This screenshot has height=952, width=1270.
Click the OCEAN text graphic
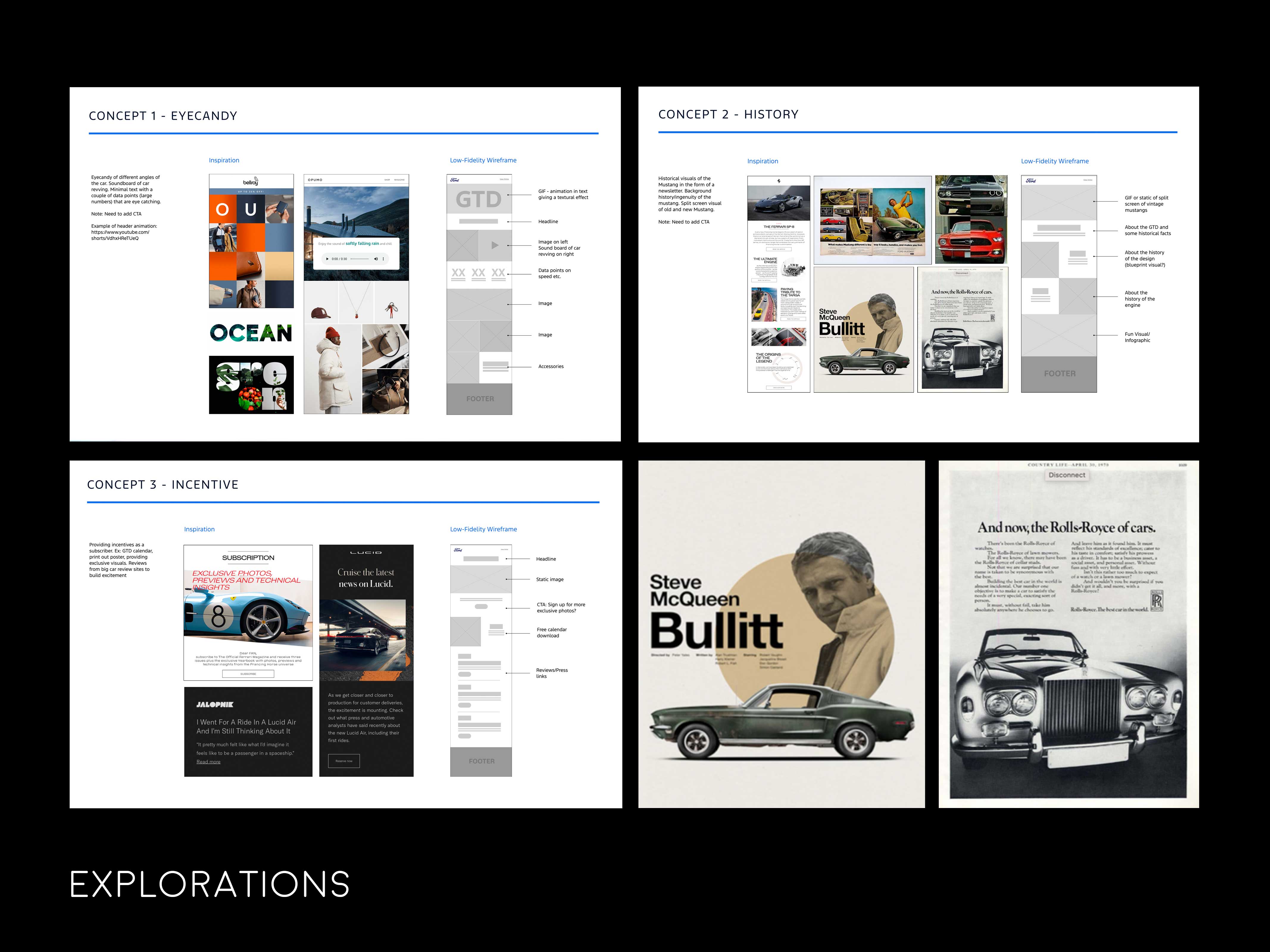pyautogui.click(x=251, y=333)
